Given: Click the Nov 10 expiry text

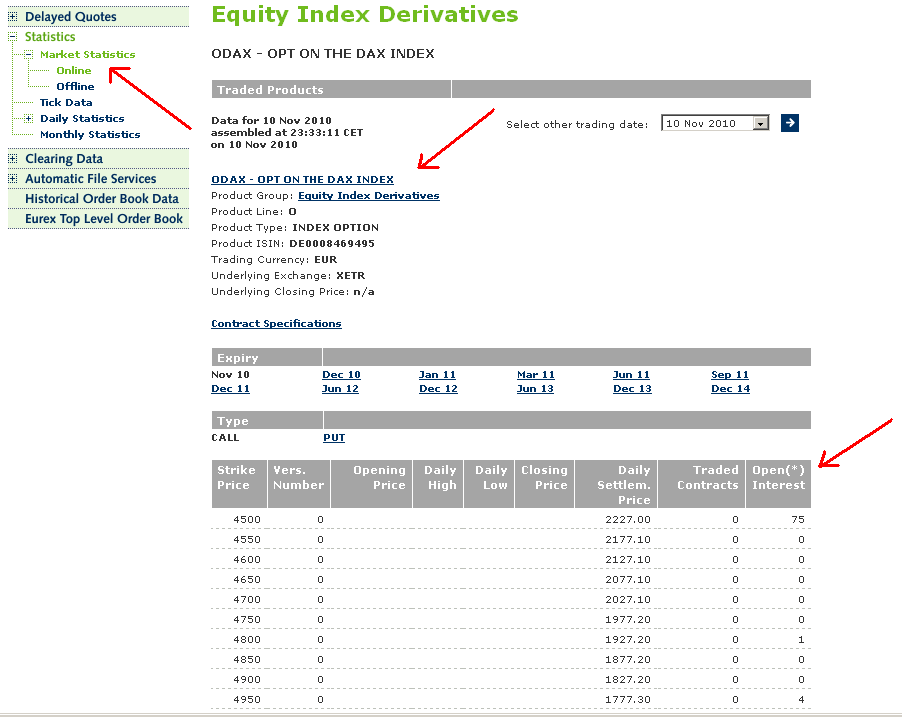Looking at the screenshot, I should 230,375.
